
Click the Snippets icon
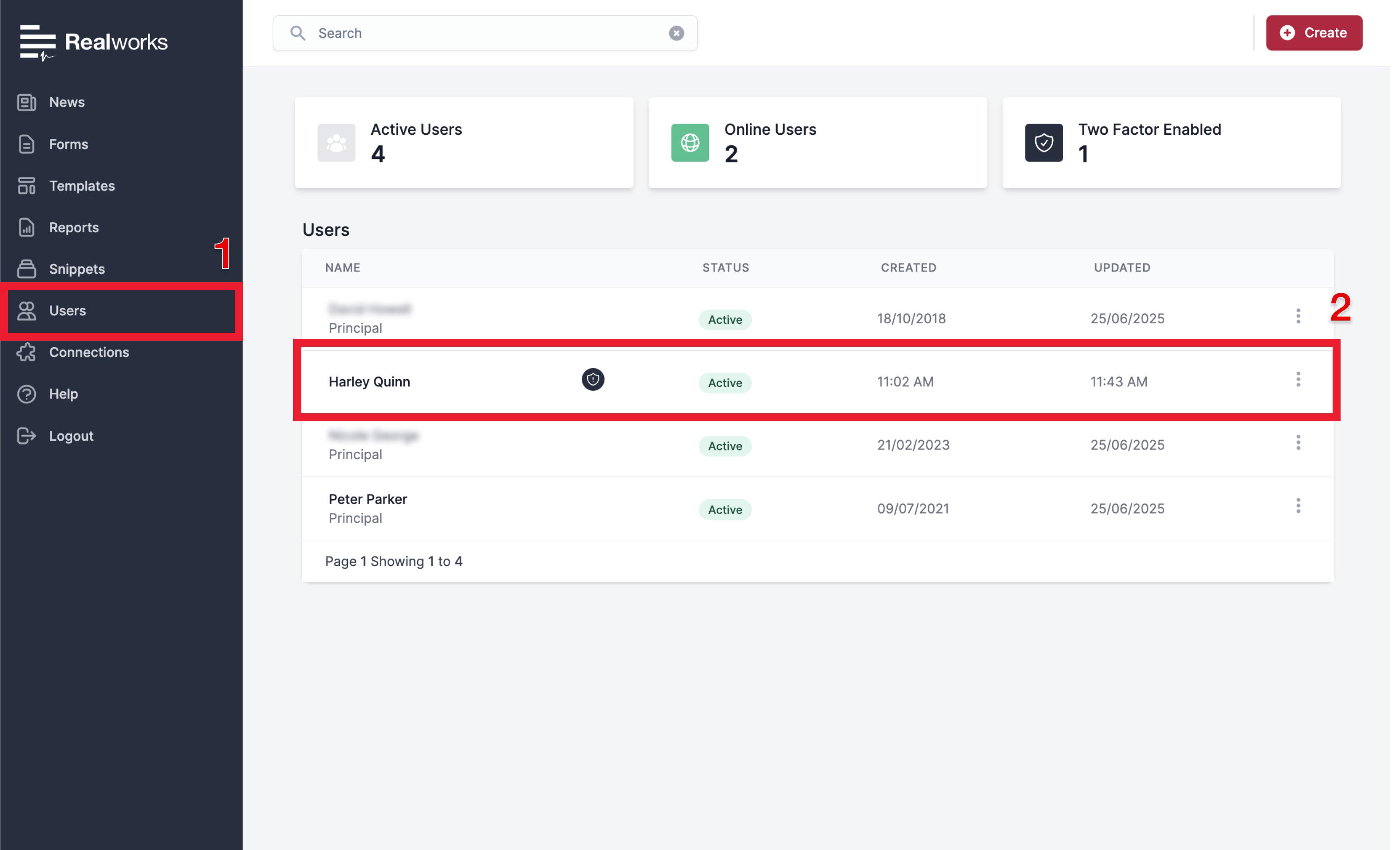26,268
